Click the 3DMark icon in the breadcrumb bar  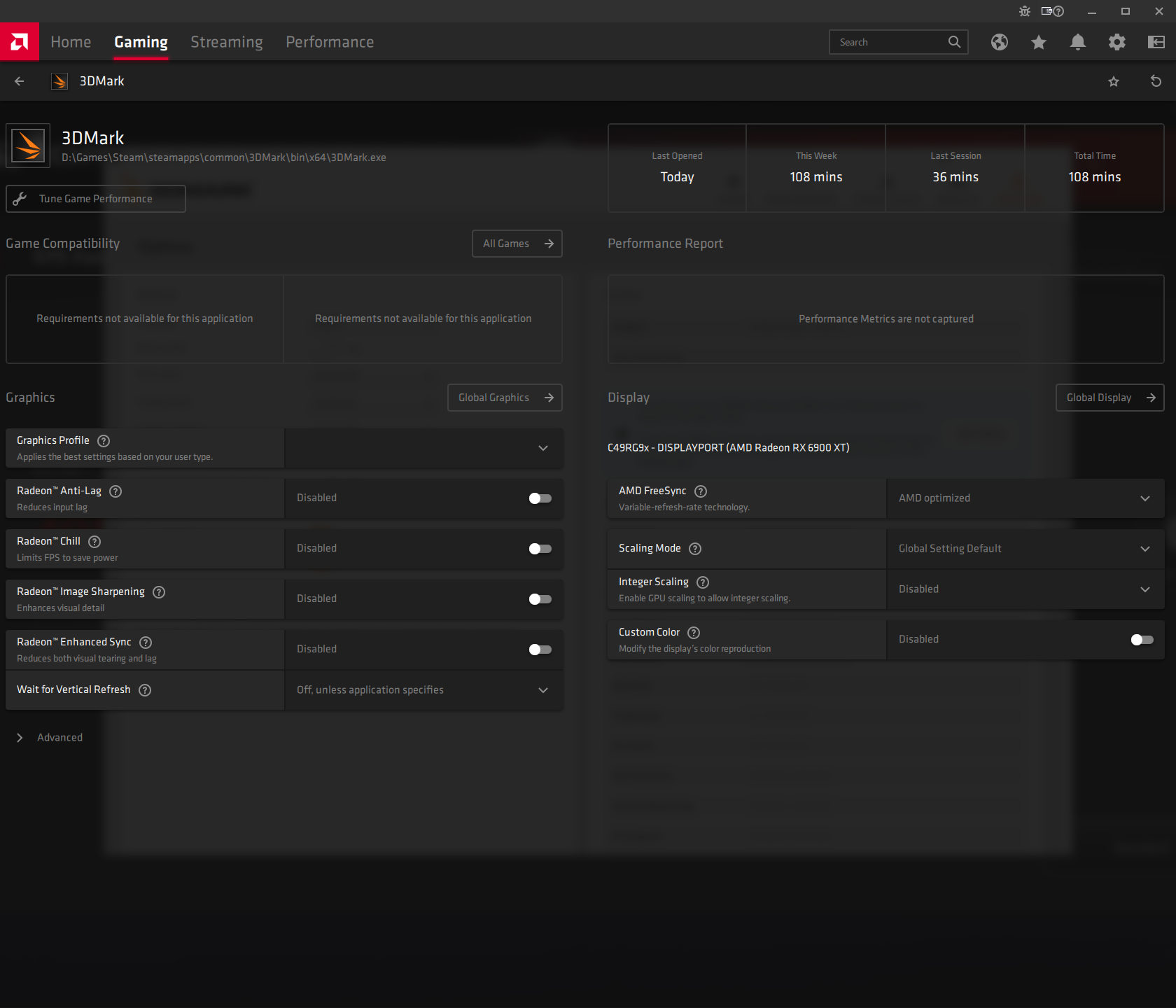[59, 81]
